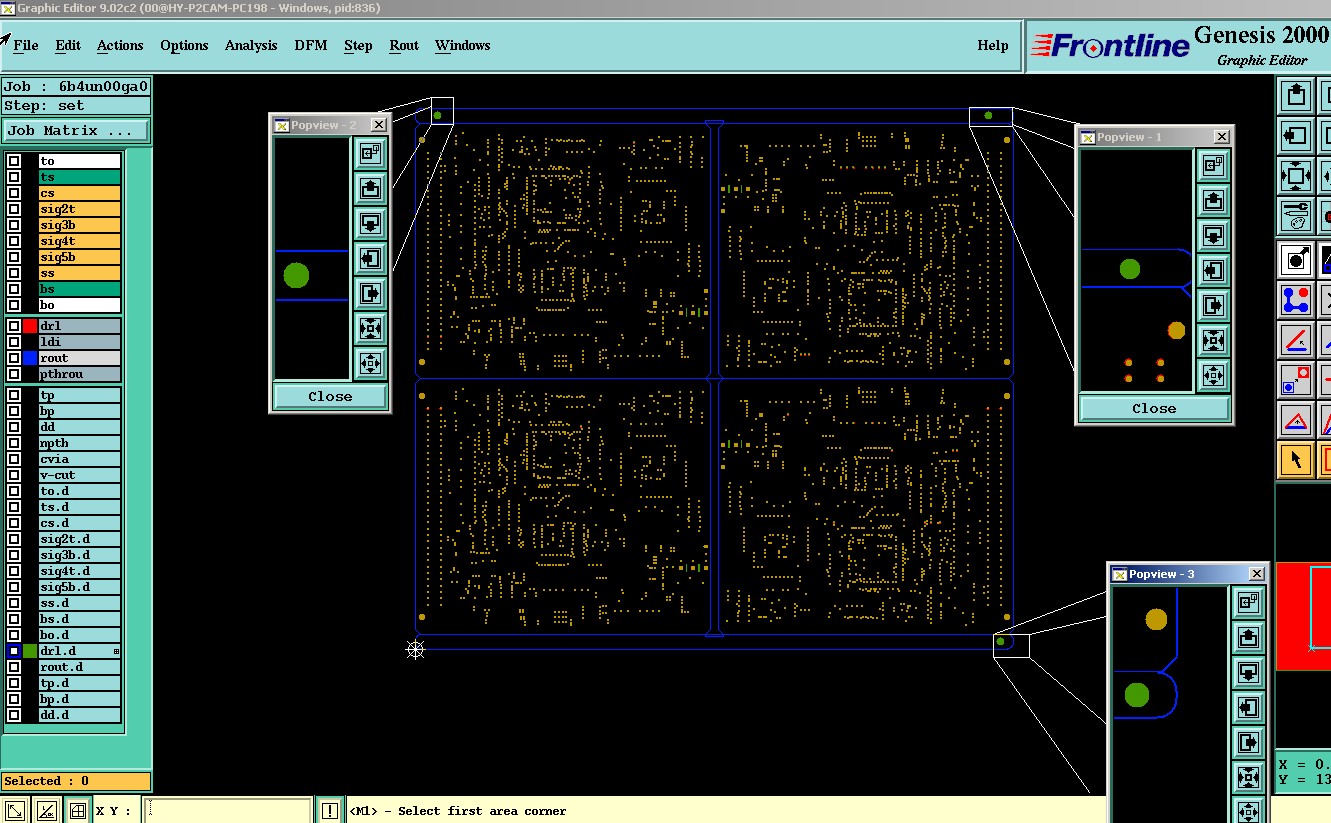Click the X Y coordinate input field
Image resolution: width=1331 pixels, height=823 pixels.
(x=228, y=810)
